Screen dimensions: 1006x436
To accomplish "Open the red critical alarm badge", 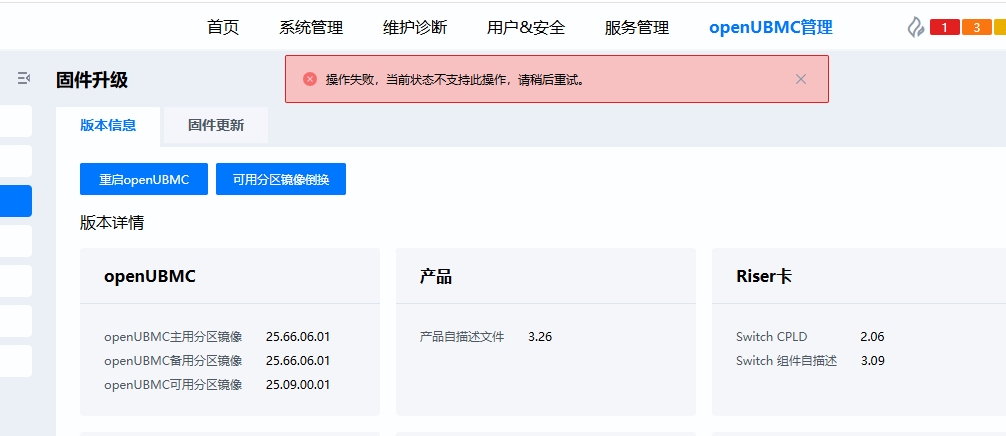I will tap(945, 27).
